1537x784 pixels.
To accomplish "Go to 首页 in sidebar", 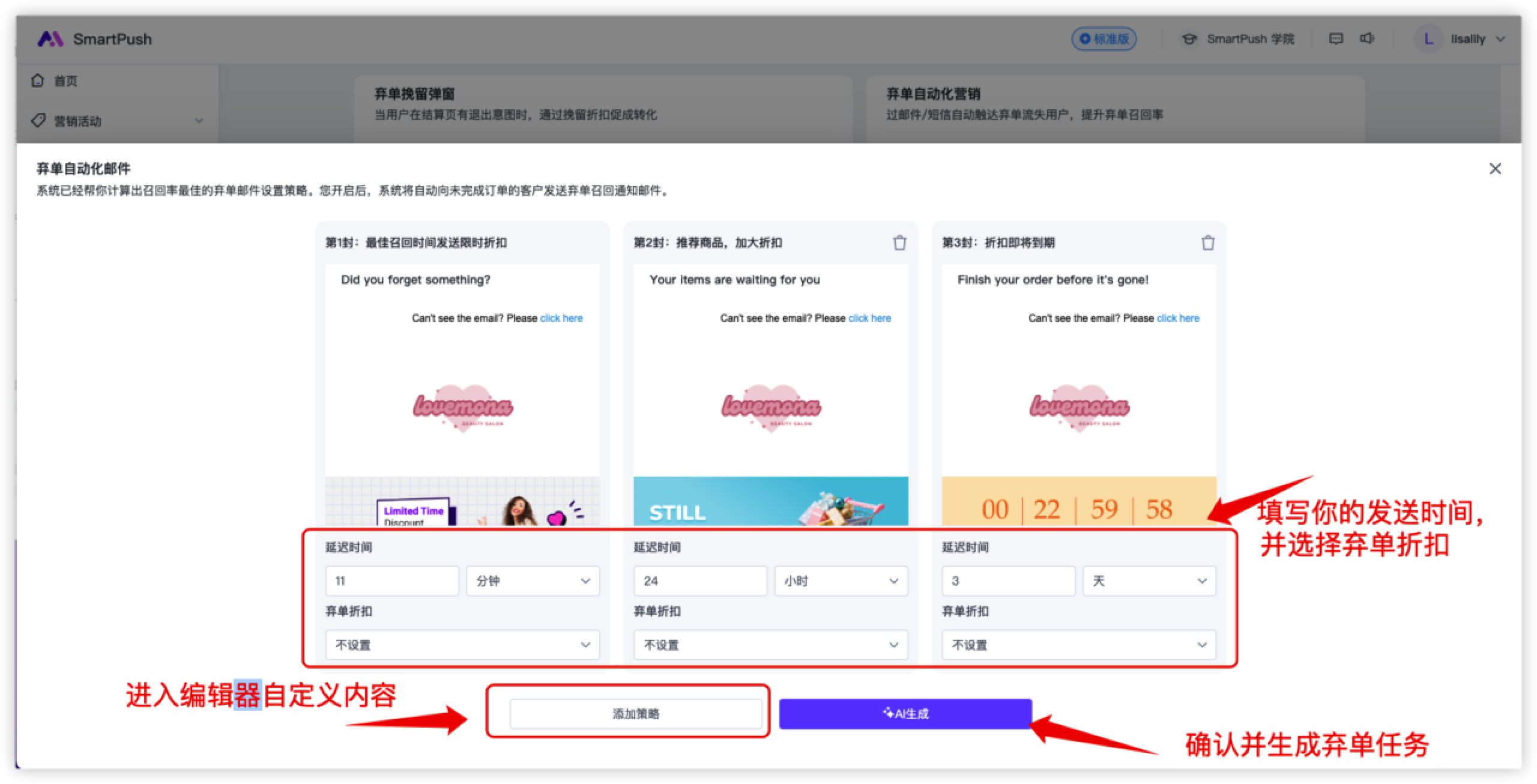I will pyautogui.click(x=65, y=81).
